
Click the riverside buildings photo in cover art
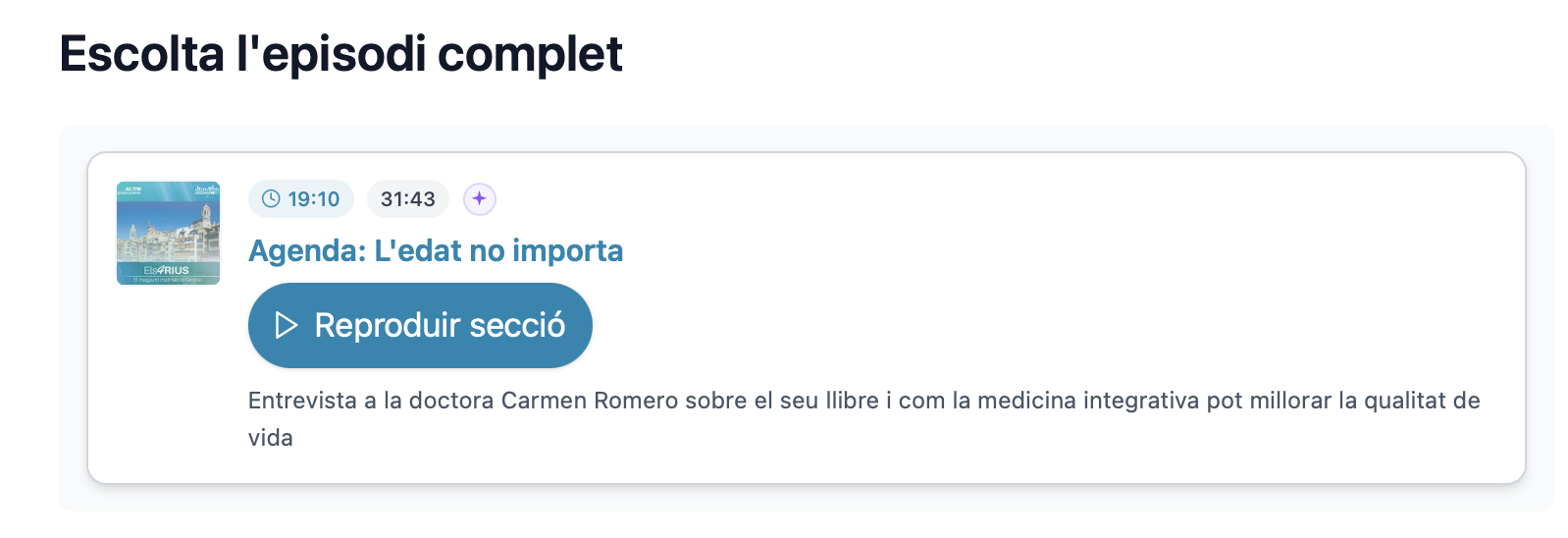[168, 236]
